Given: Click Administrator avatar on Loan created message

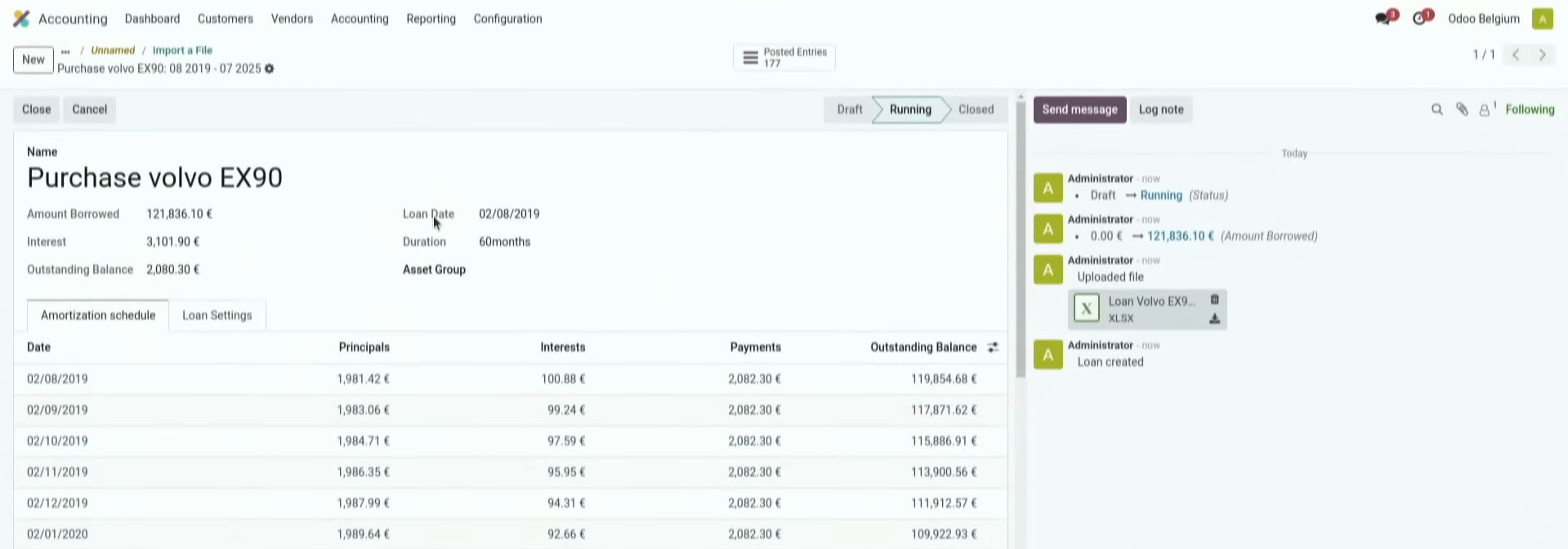Looking at the screenshot, I should (x=1048, y=355).
